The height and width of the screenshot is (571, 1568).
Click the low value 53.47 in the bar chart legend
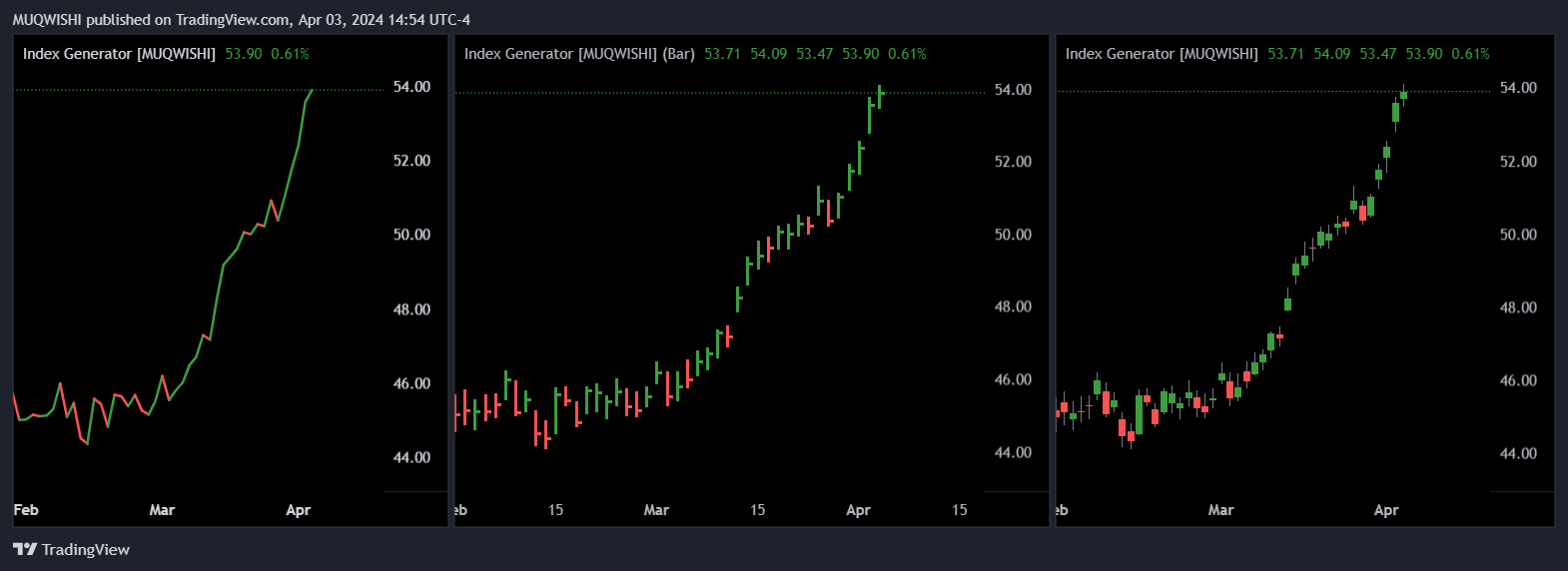click(815, 54)
